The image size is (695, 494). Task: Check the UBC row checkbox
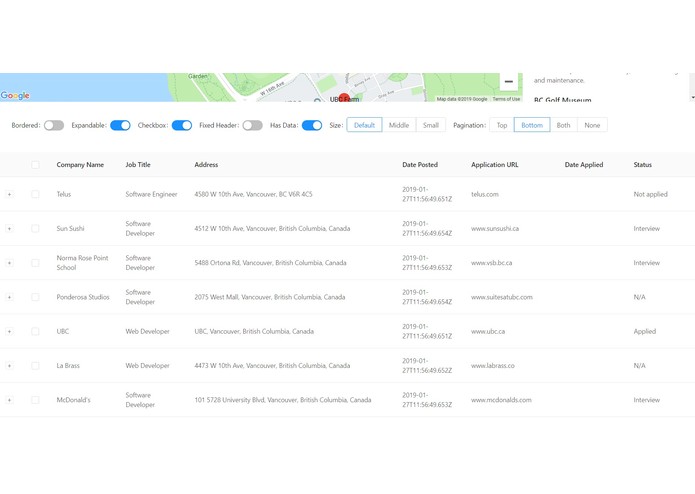point(35,331)
